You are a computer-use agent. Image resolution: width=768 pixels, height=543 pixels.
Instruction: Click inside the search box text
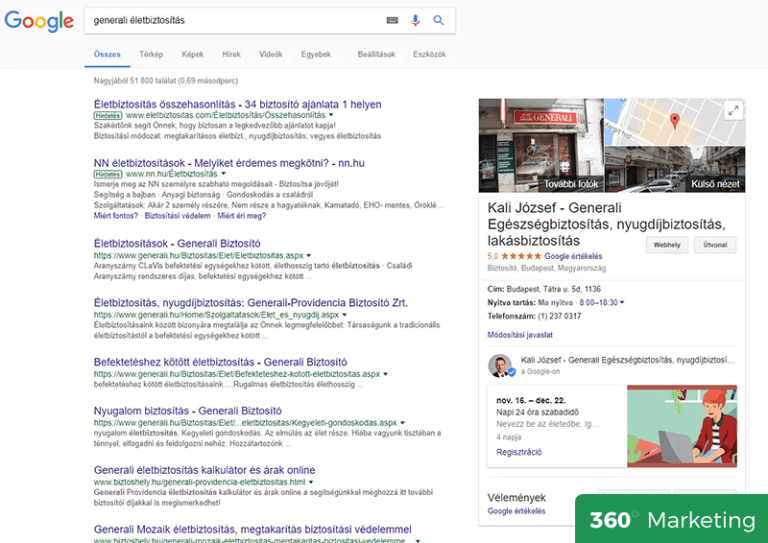139,21
